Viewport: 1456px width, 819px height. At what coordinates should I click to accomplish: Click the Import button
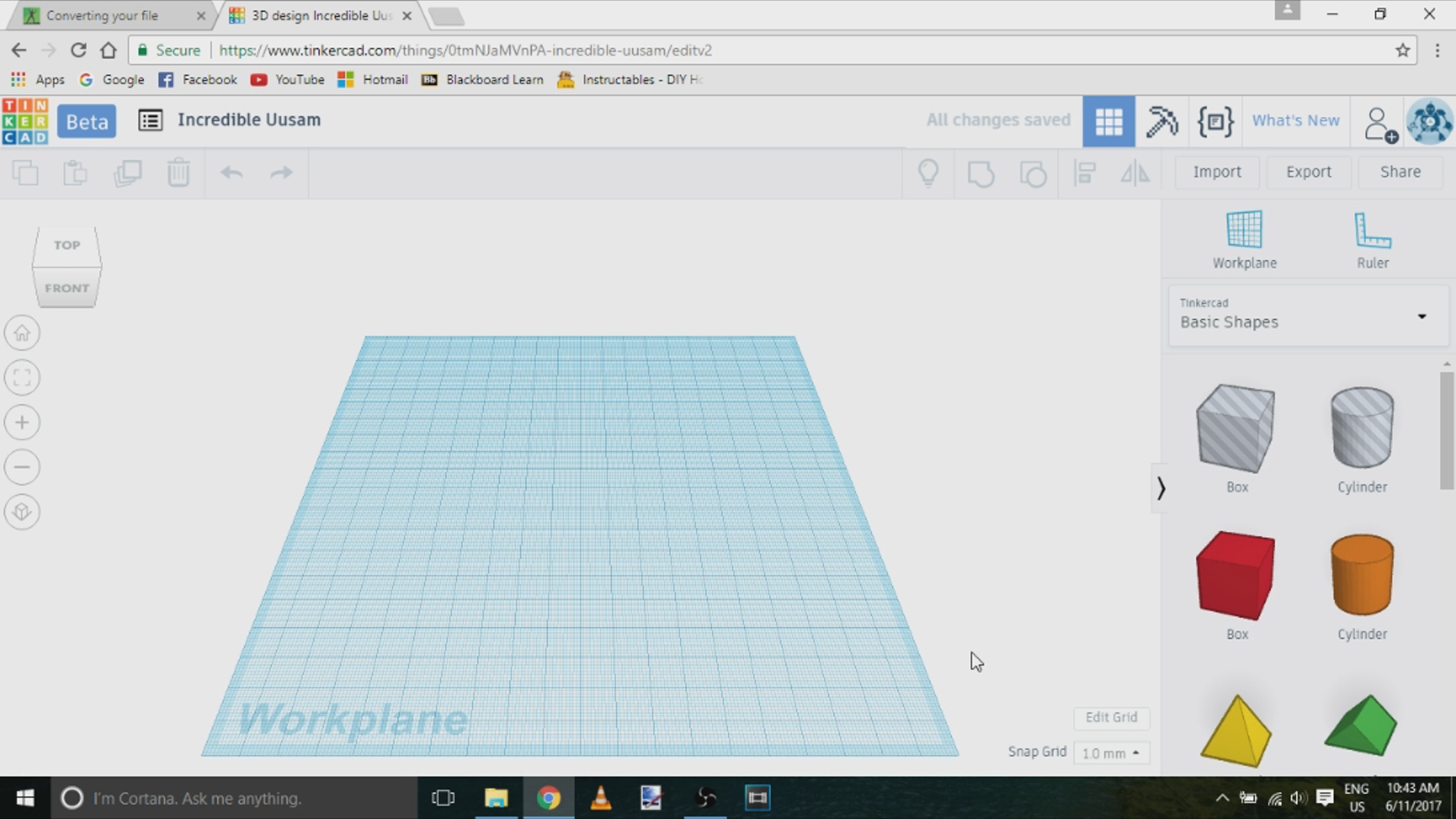tap(1217, 172)
